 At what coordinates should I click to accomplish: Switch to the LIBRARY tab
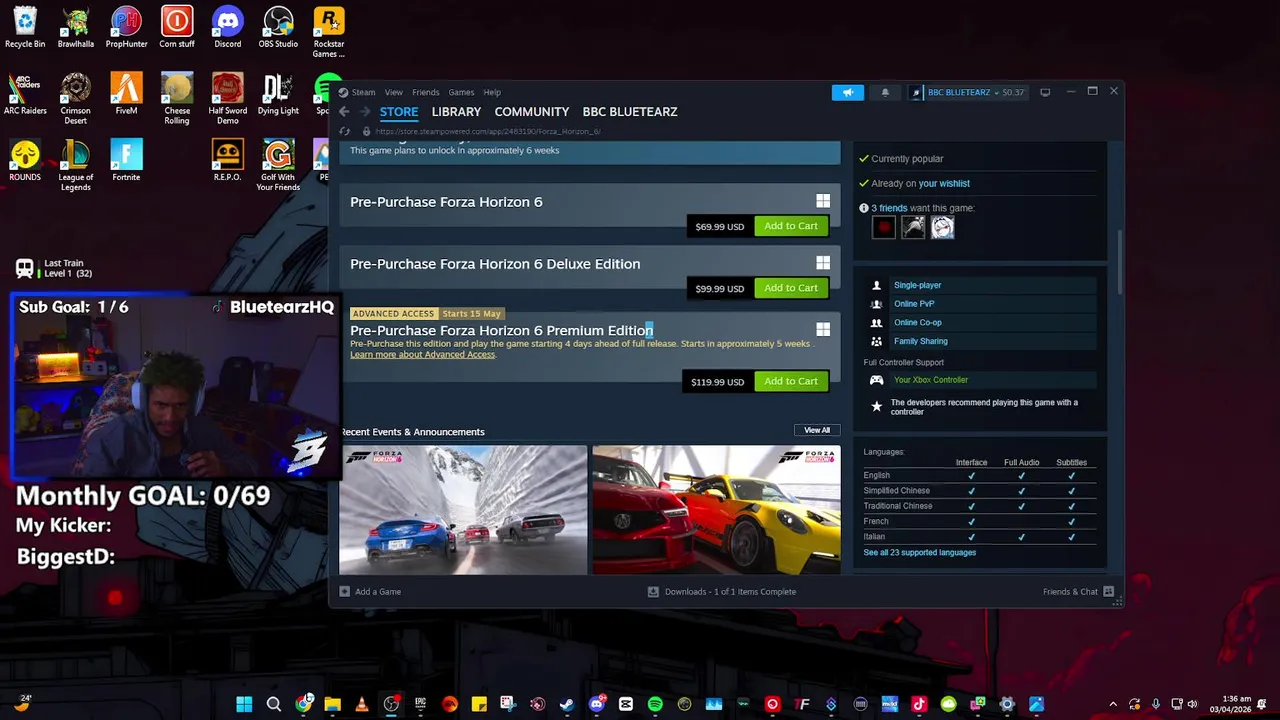pos(456,112)
